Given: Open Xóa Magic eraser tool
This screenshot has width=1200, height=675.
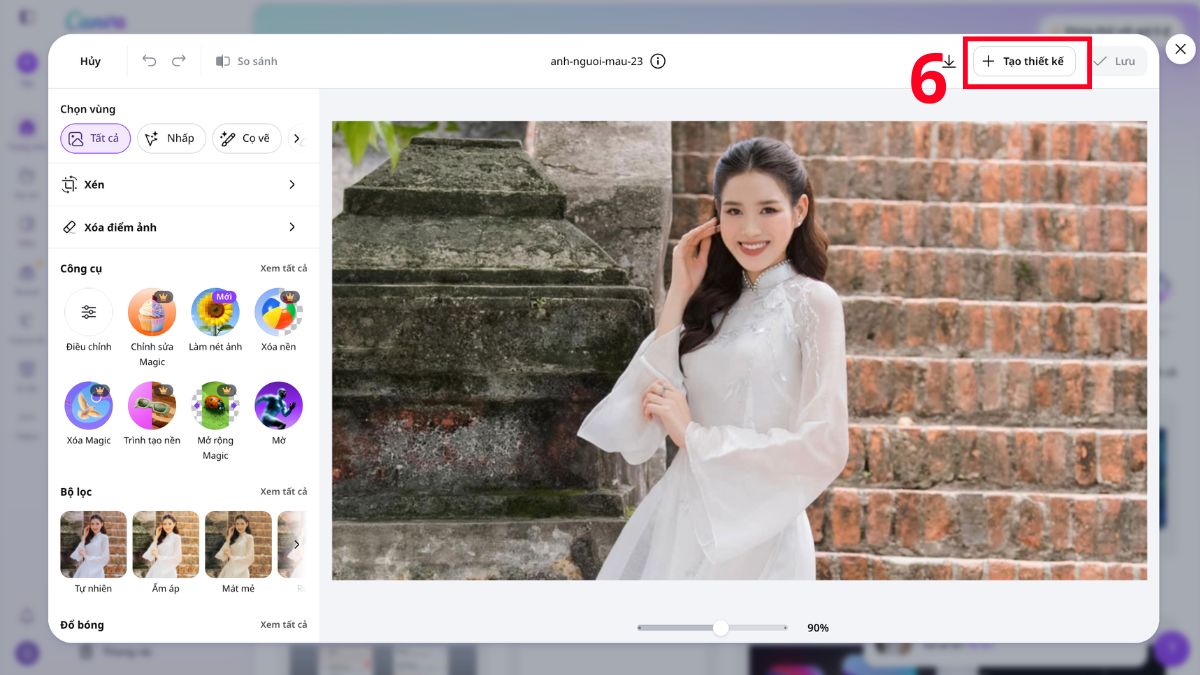Looking at the screenshot, I should [89, 413].
